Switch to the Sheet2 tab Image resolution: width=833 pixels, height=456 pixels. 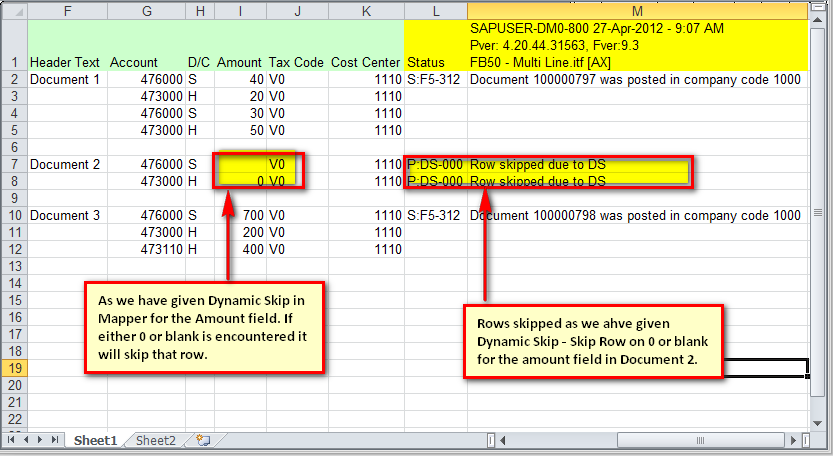(156, 440)
